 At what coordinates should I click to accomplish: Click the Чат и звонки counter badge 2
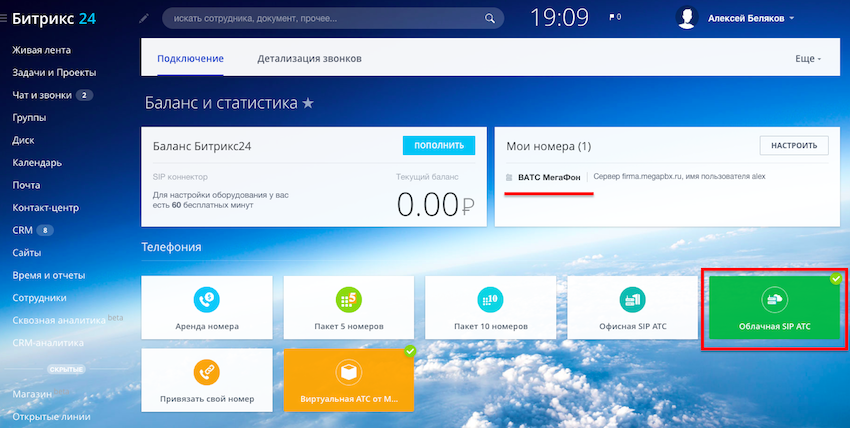pos(84,95)
